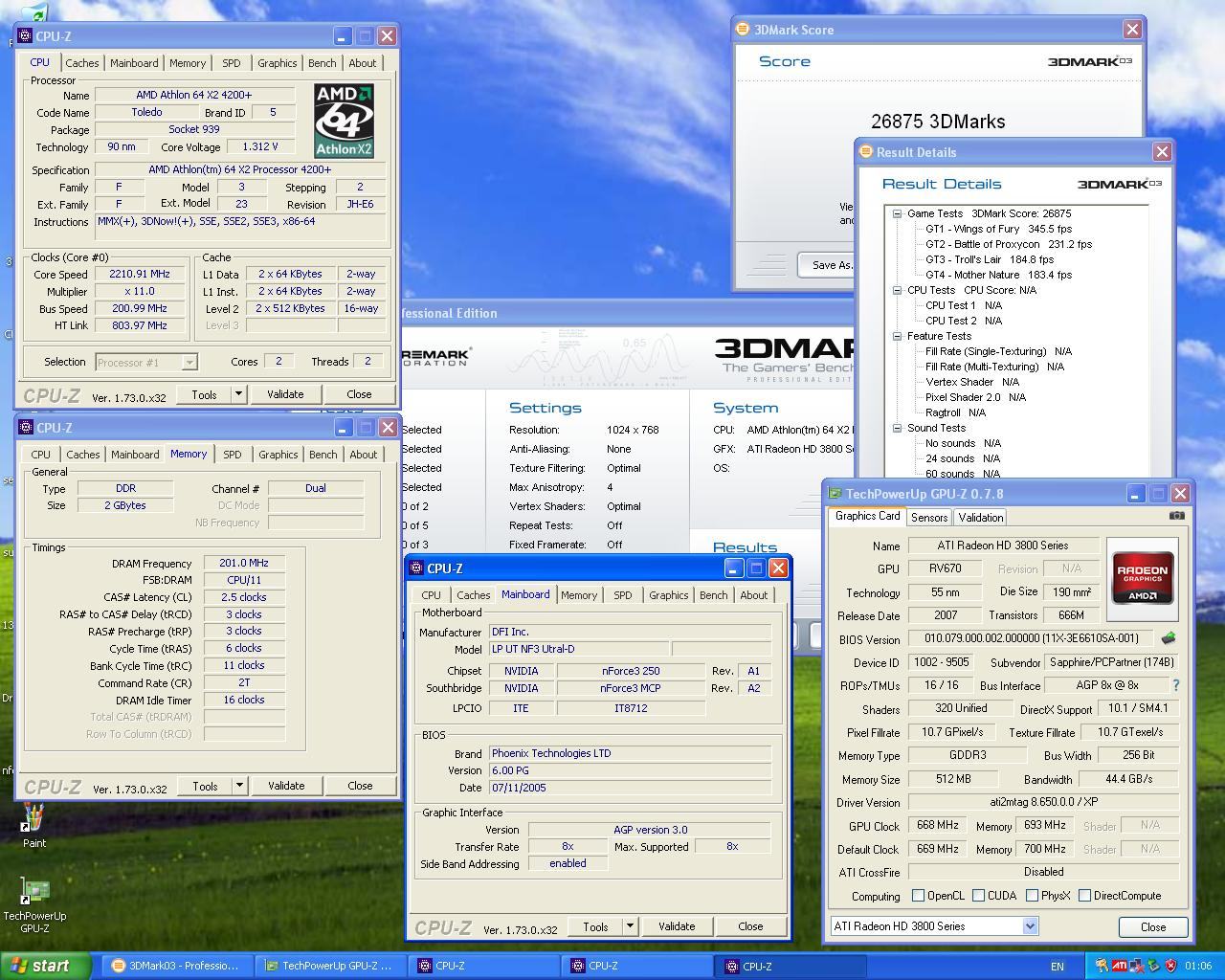Collapse the Feature Tests tree node

click(x=897, y=336)
